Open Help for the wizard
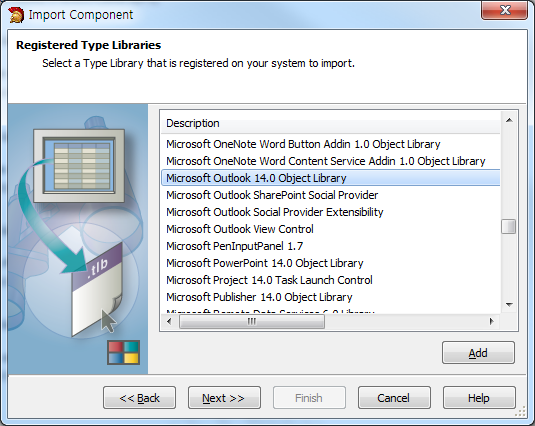This screenshot has height=426, width=535. (x=479, y=398)
